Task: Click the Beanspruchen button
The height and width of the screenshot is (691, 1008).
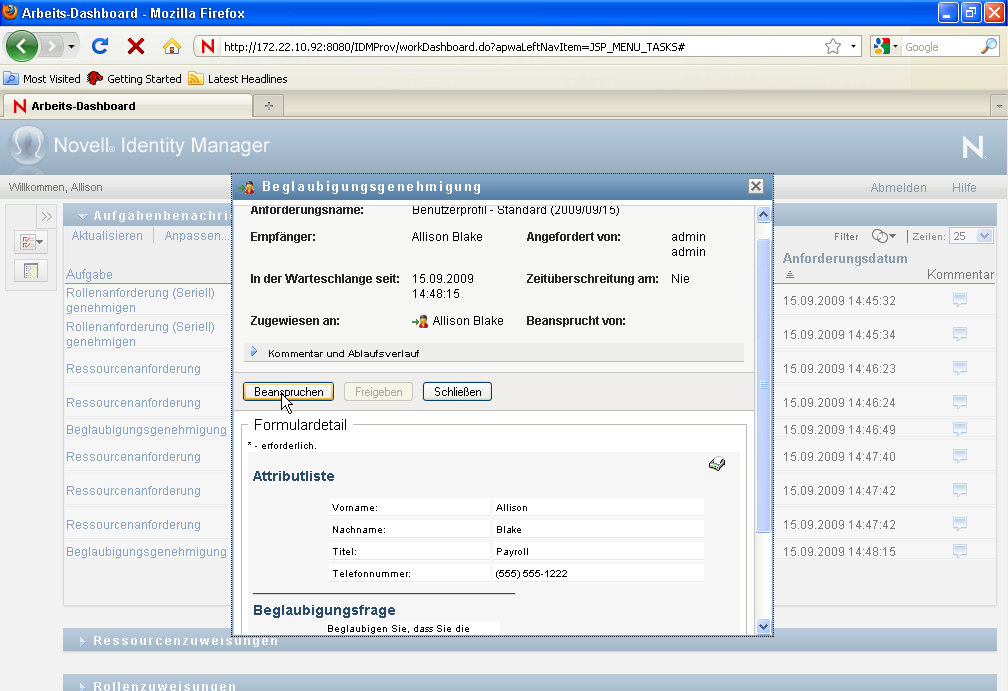Action: pos(288,391)
